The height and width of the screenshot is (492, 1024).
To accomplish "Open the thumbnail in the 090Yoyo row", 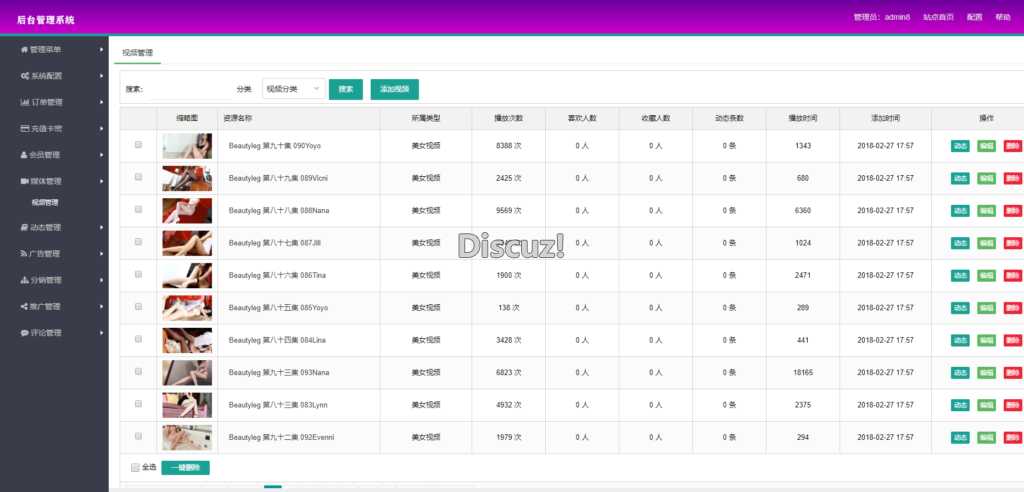I will [187, 146].
